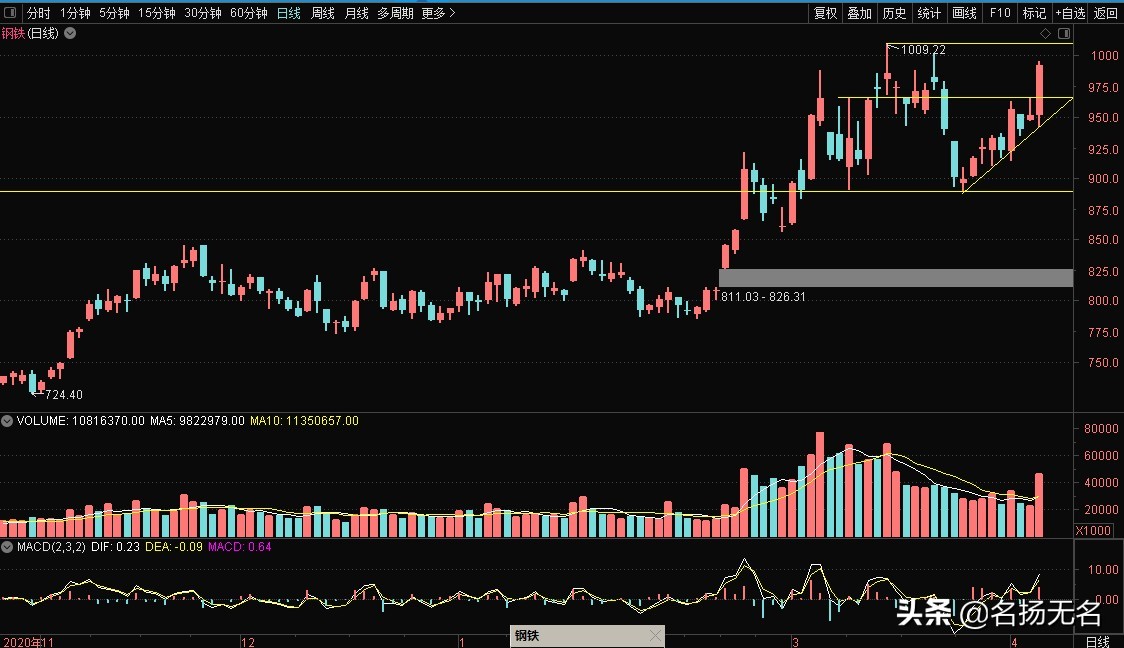The height and width of the screenshot is (648, 1124).
Task: Add to watchlist with +自选
Action: [1070, 13]
